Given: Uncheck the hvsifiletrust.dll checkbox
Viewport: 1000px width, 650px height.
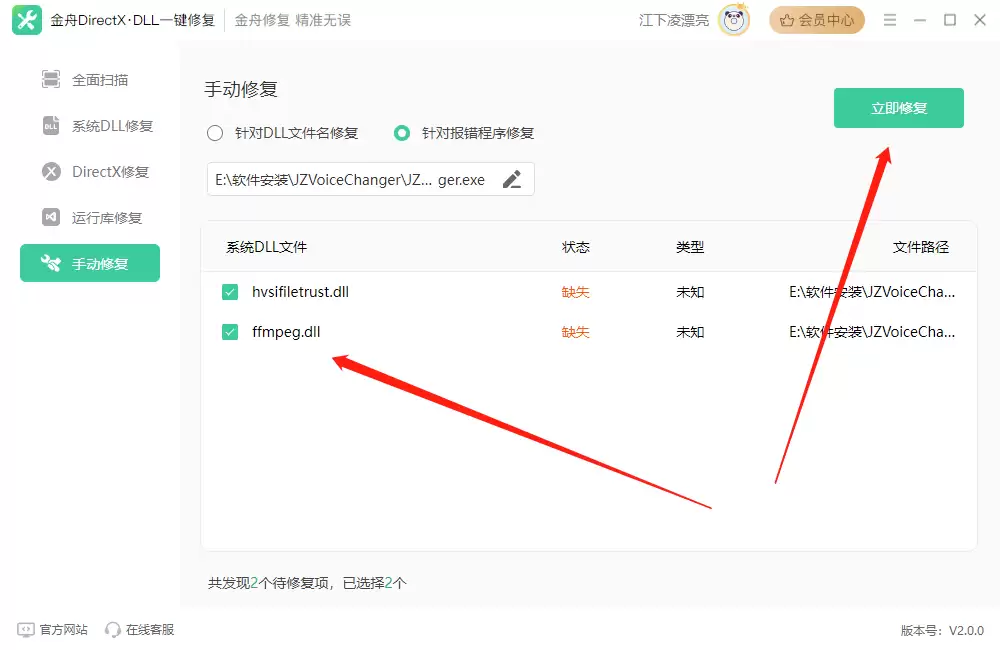Looking at the screenshot, I should click(x=230, y=292).
